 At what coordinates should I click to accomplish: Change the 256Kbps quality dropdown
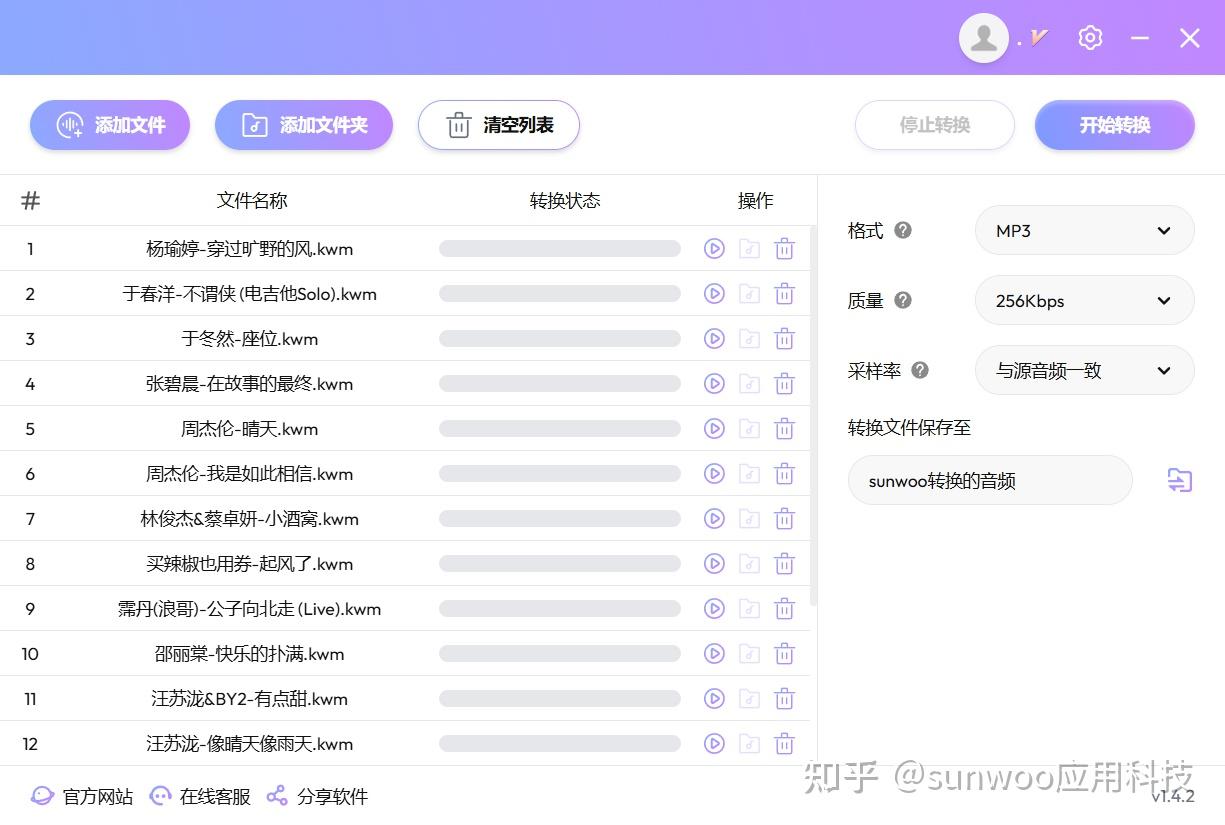point(1084,300)
